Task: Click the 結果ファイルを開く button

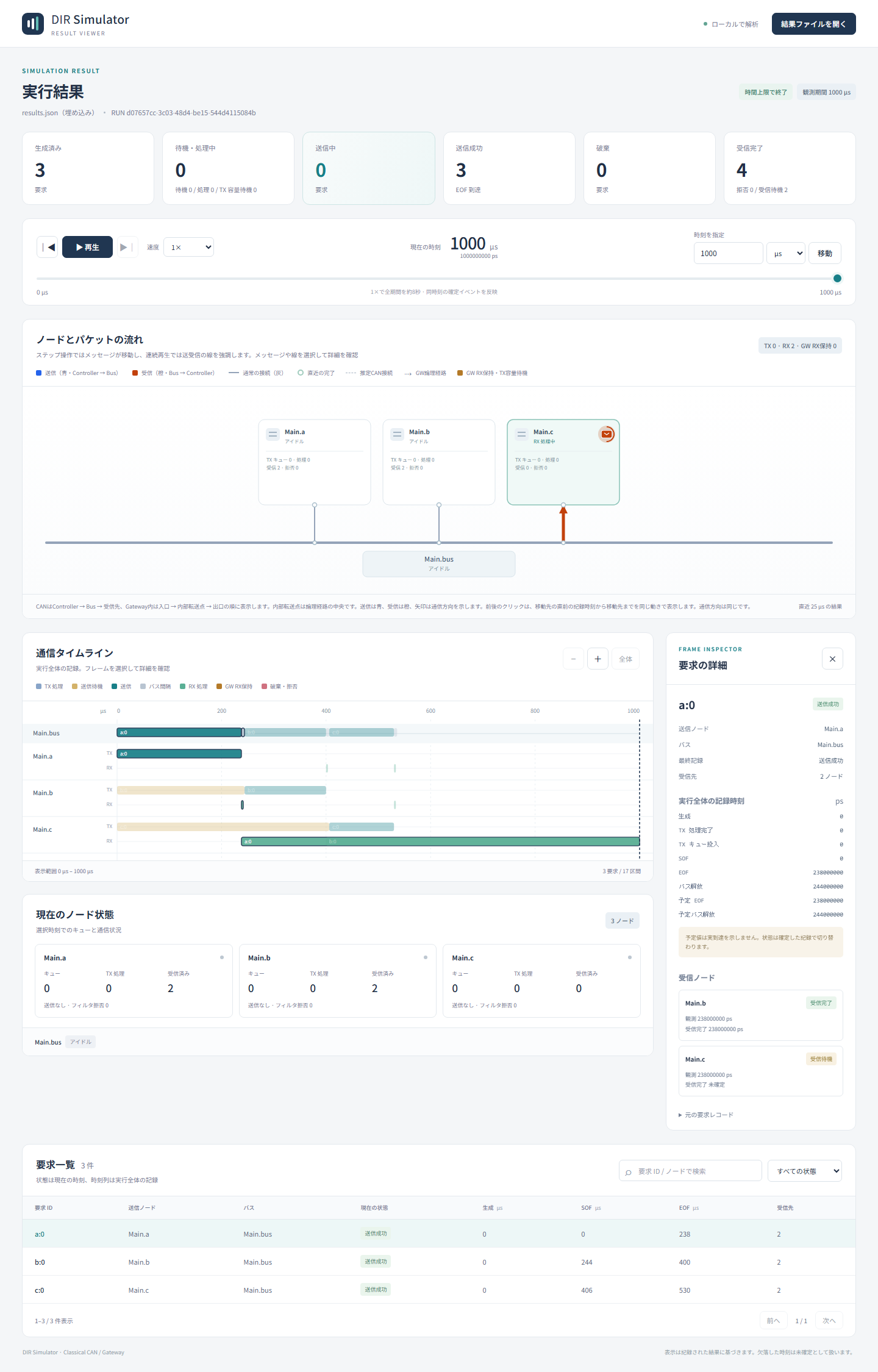Action: click(813, 24)
